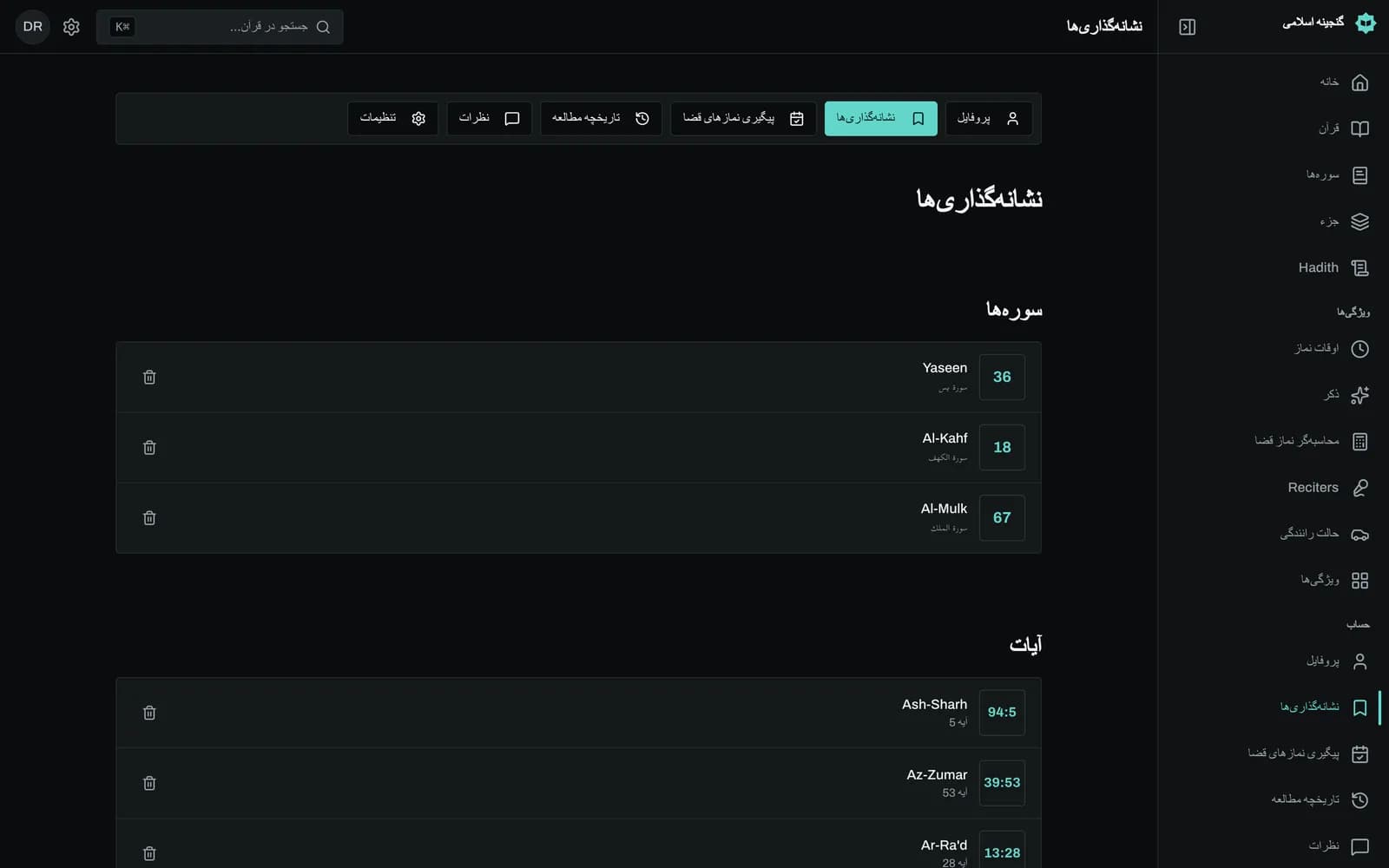Open the Ash-Sharh verse 94:5 bookmark
Image resolution: width=1389 pixels, height=868 pixels.
coord(578,713)
